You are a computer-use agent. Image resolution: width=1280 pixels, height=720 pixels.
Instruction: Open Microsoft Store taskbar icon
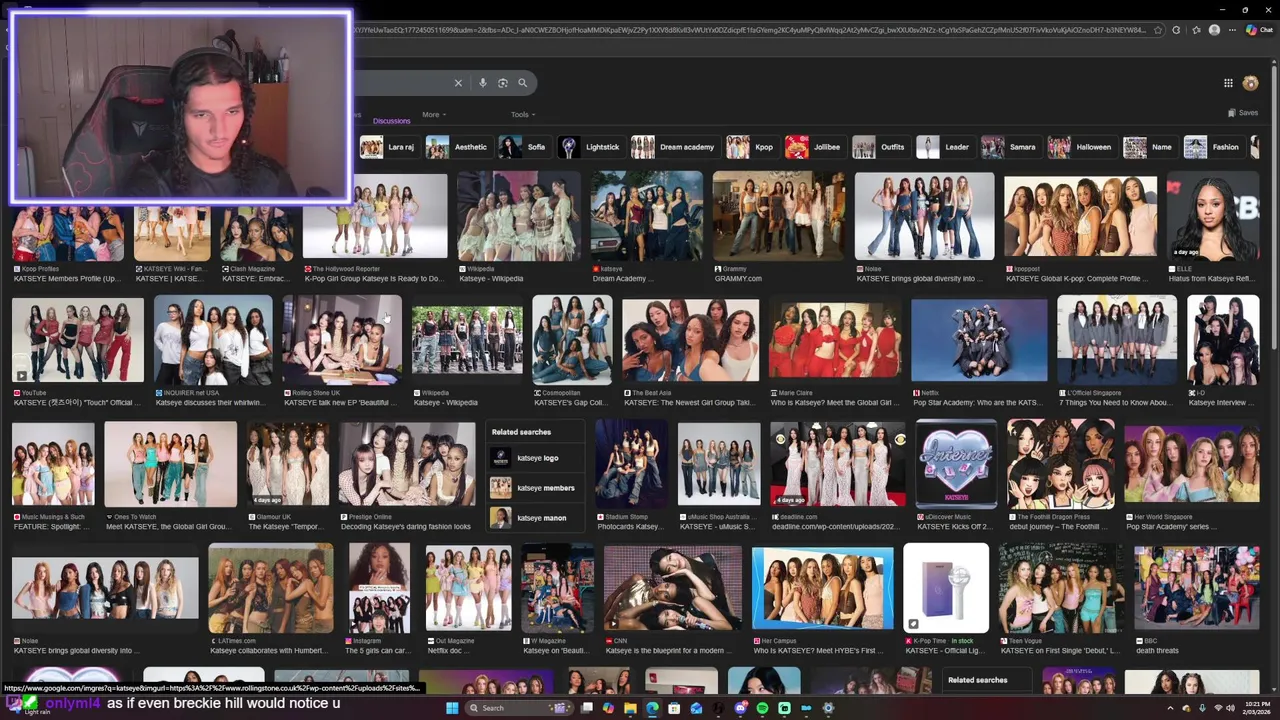(674, 708)
